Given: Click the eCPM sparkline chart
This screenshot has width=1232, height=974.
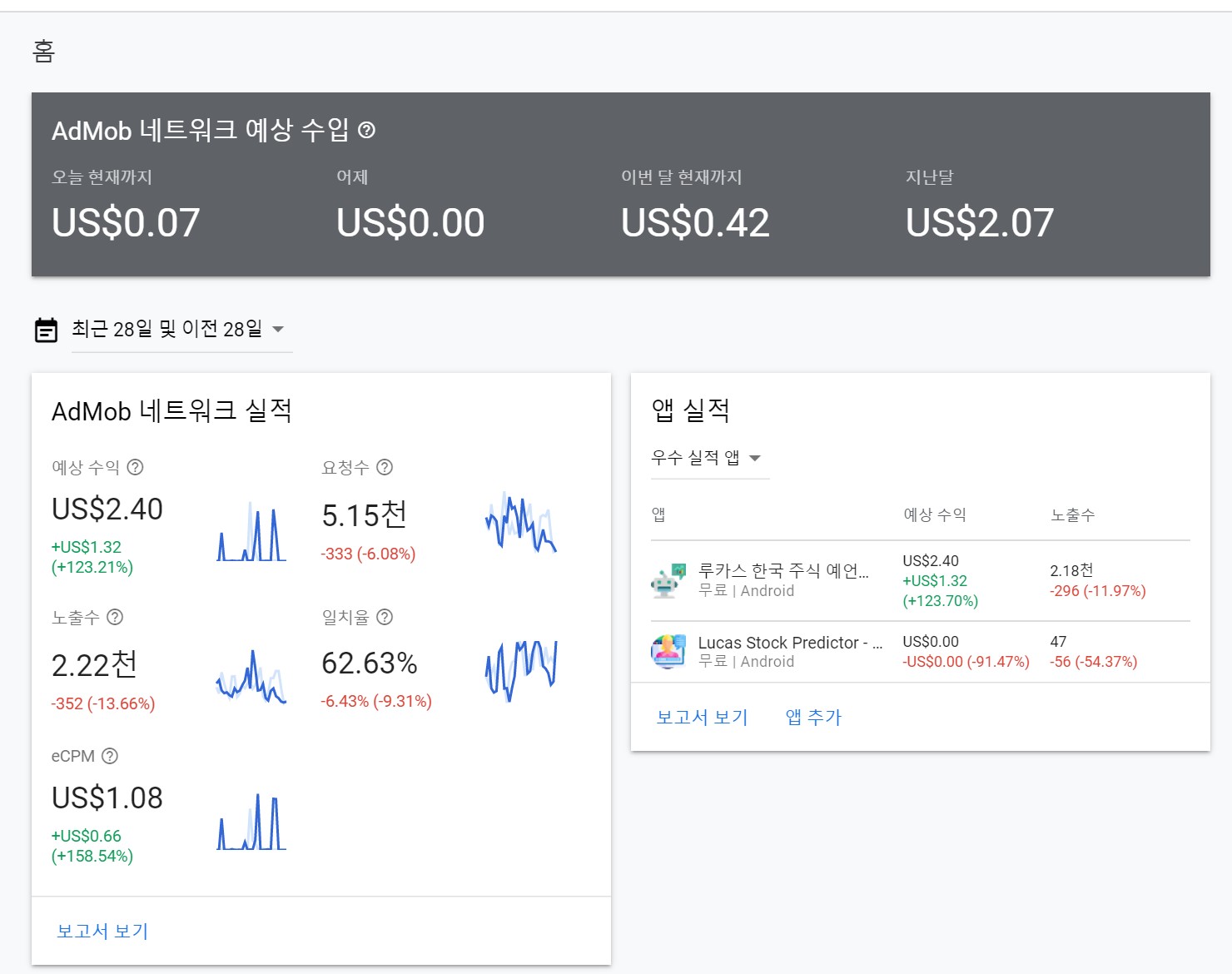Looking at the screenshot, I should [x=251, y=822].
